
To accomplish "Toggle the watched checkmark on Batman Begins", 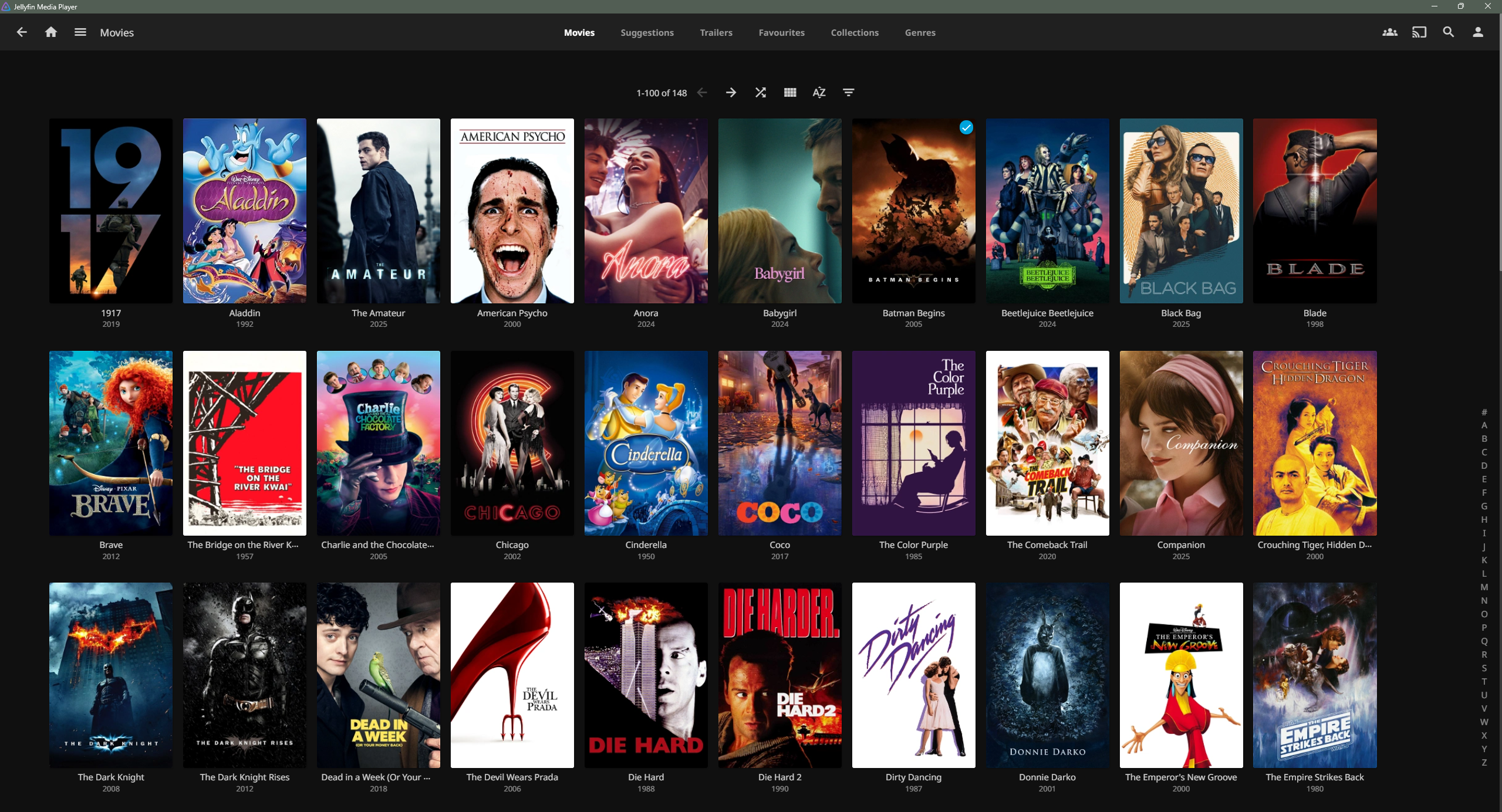I will pyautogui.click(x=966, y=127).
